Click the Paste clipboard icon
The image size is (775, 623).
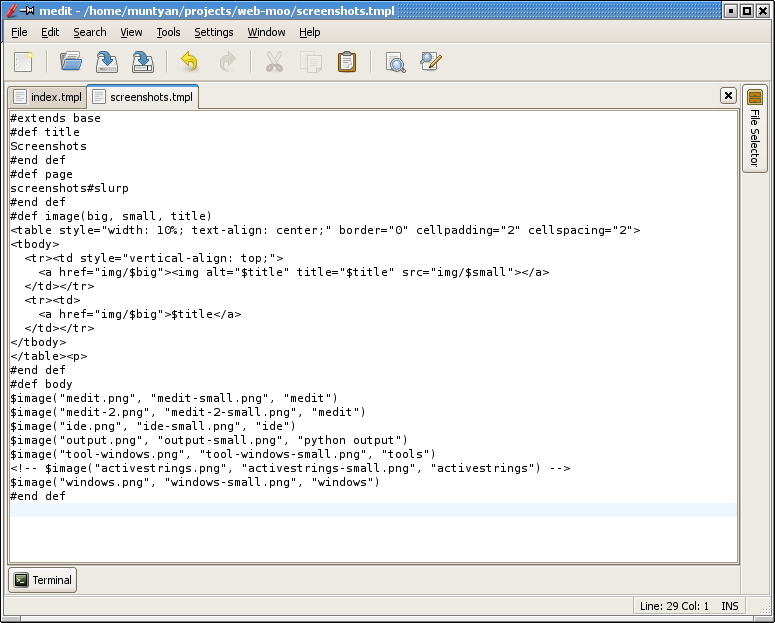point(347,62)
